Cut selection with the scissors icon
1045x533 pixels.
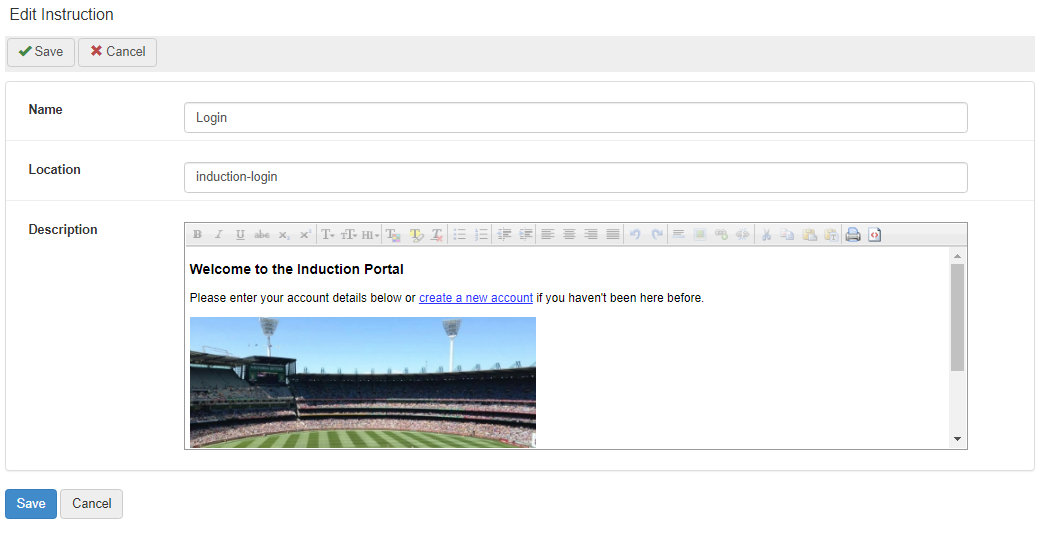click(x=766, y=235)
